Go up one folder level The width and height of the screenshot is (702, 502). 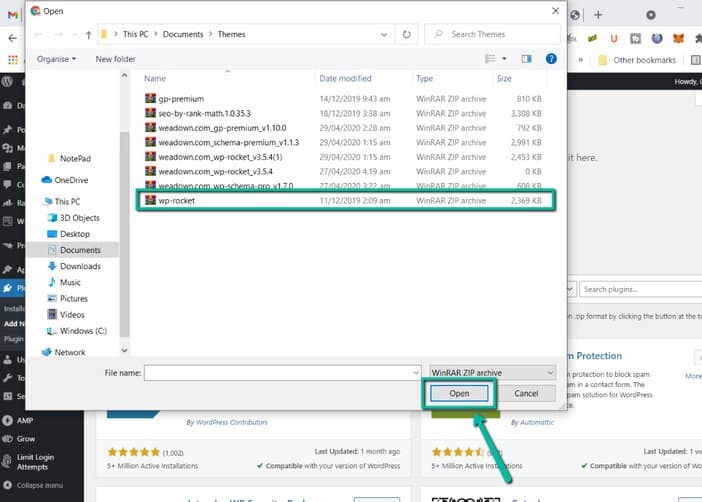pyautogui.click(x=89, y=35)
